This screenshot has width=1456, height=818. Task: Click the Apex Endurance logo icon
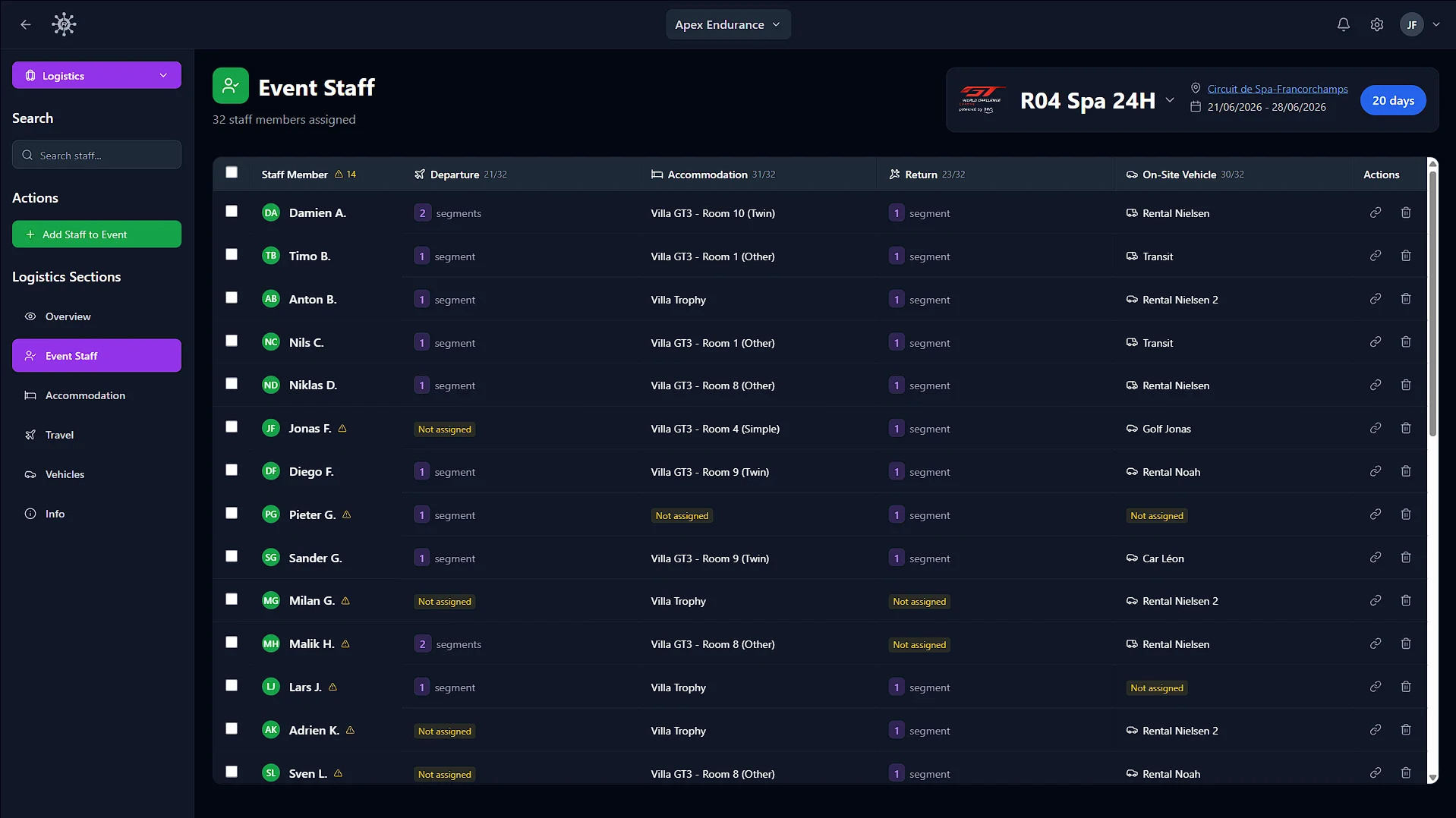click(x=64, y=24)
